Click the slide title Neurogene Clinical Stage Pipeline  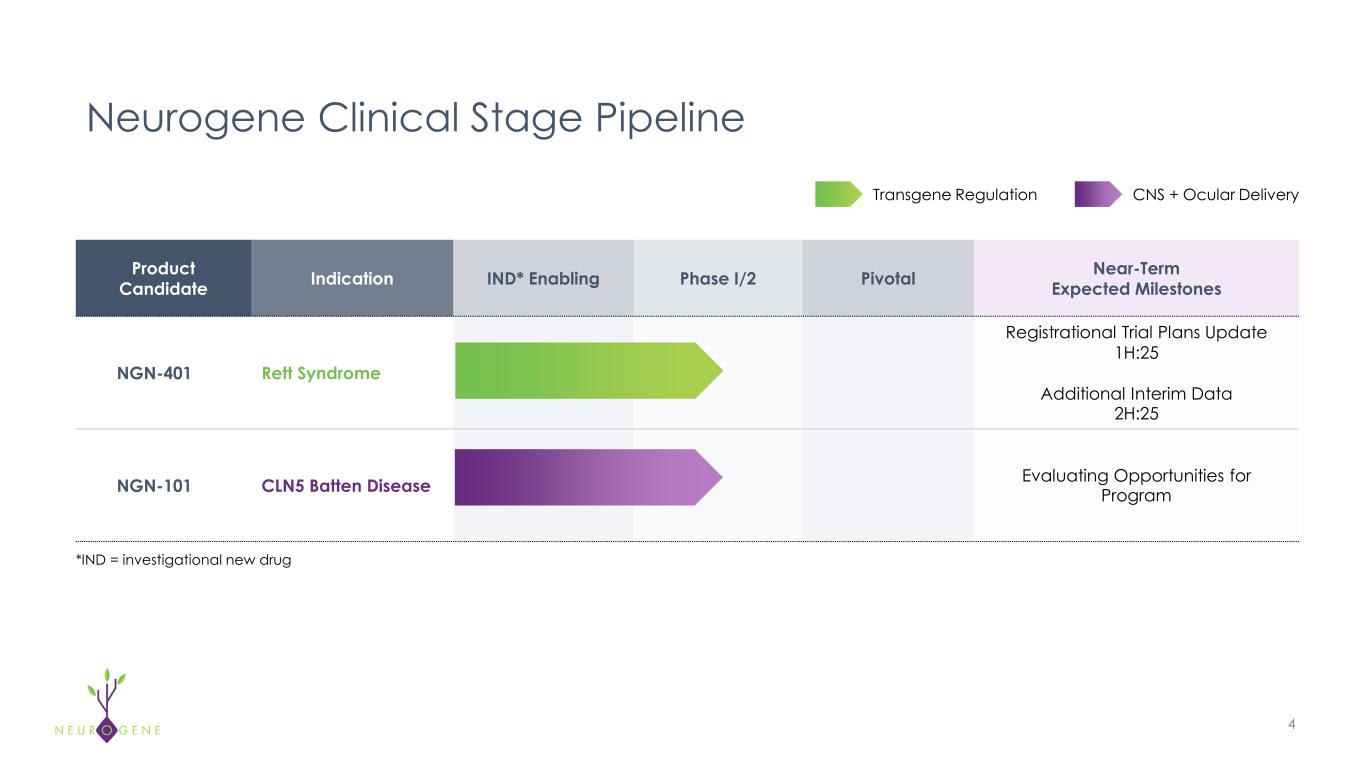(x=415, y=119)
